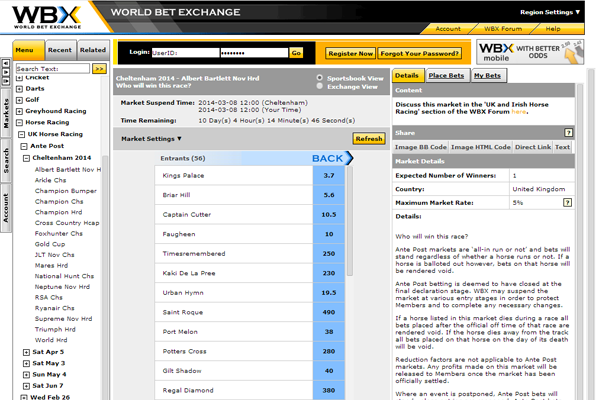
Task: Open the My Bets tab
Action: [x=488, y=75]
